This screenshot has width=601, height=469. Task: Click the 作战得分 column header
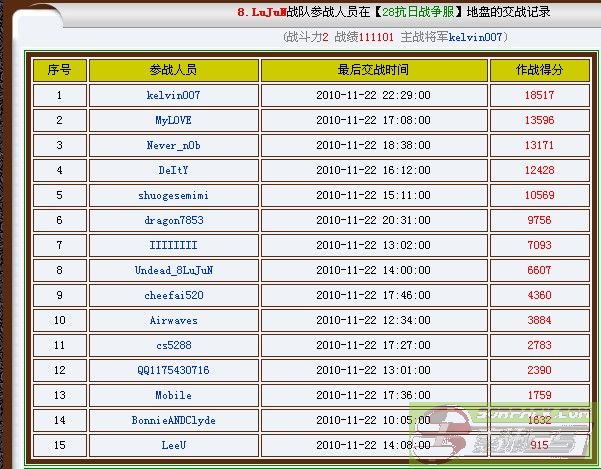(538, 70)
